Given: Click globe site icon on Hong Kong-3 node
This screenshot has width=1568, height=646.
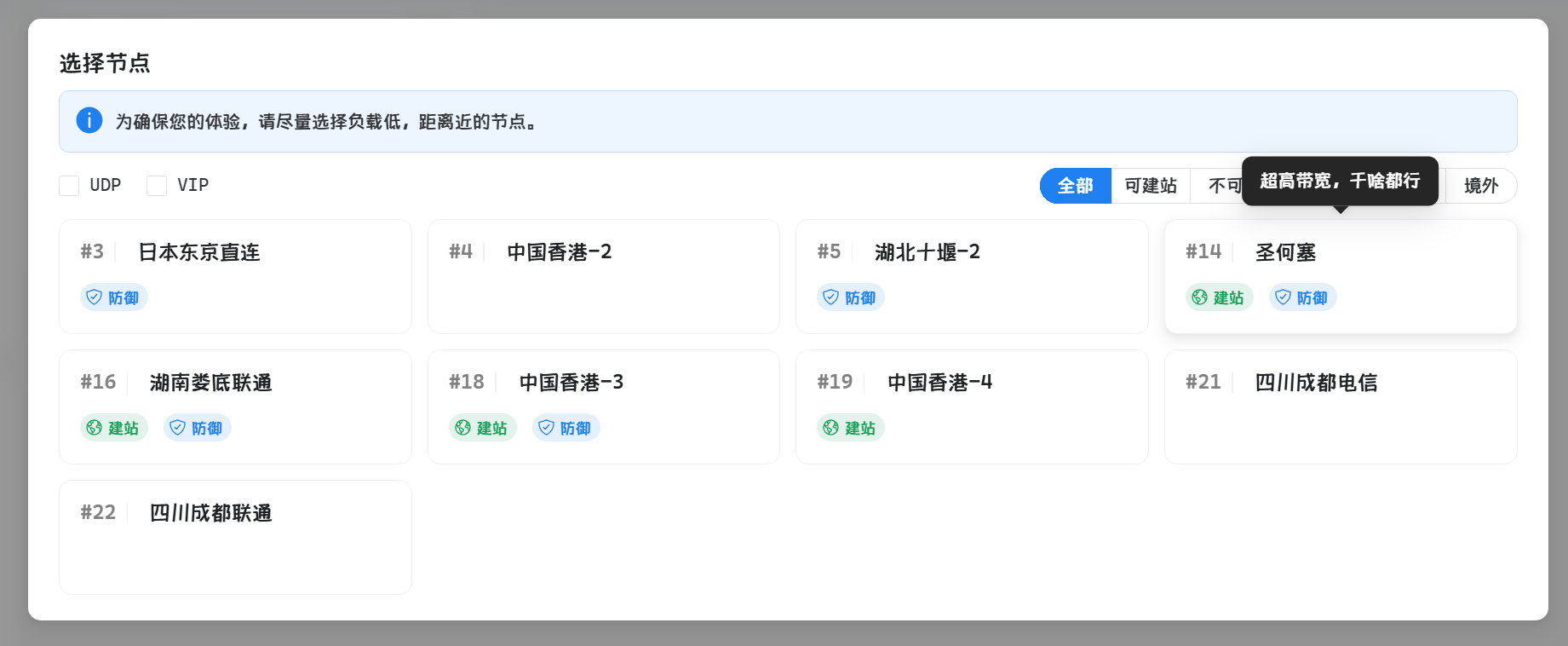Looking at the screenshot, I should coord(463,428).
